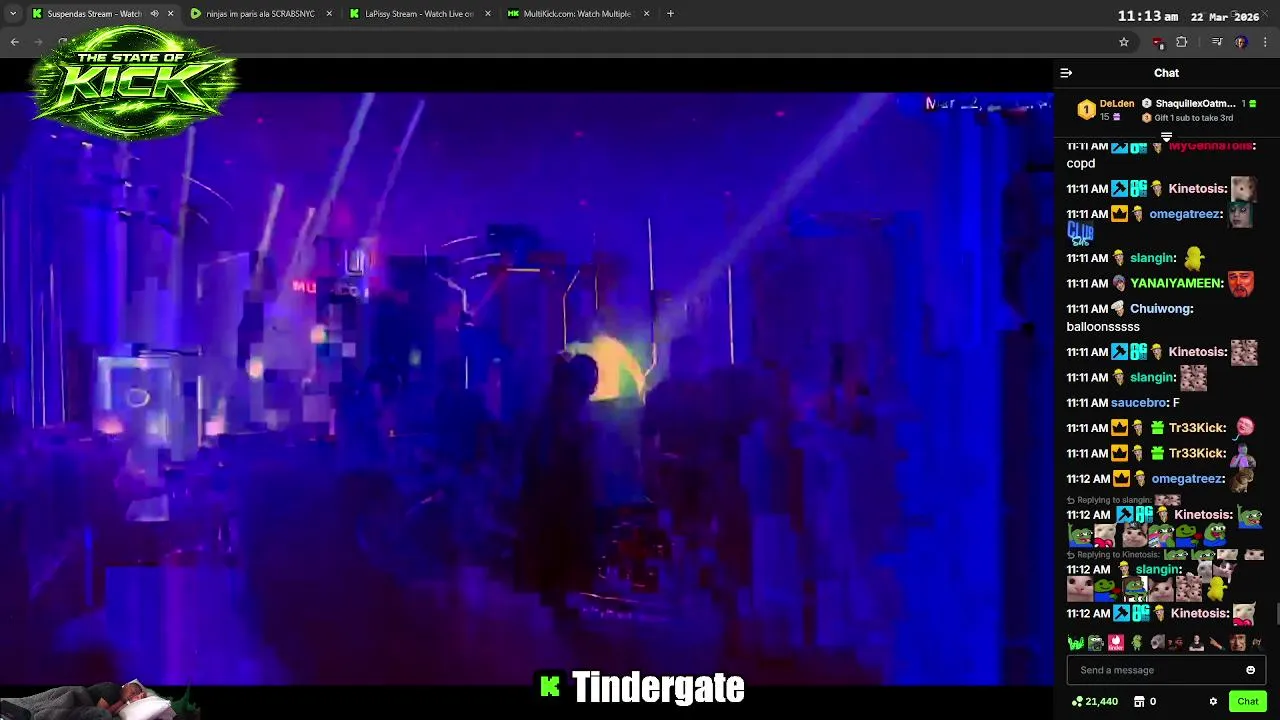Go back with the browser back arrow
This screenshot has width=1280, height=720.
click(x=14, y=42)
